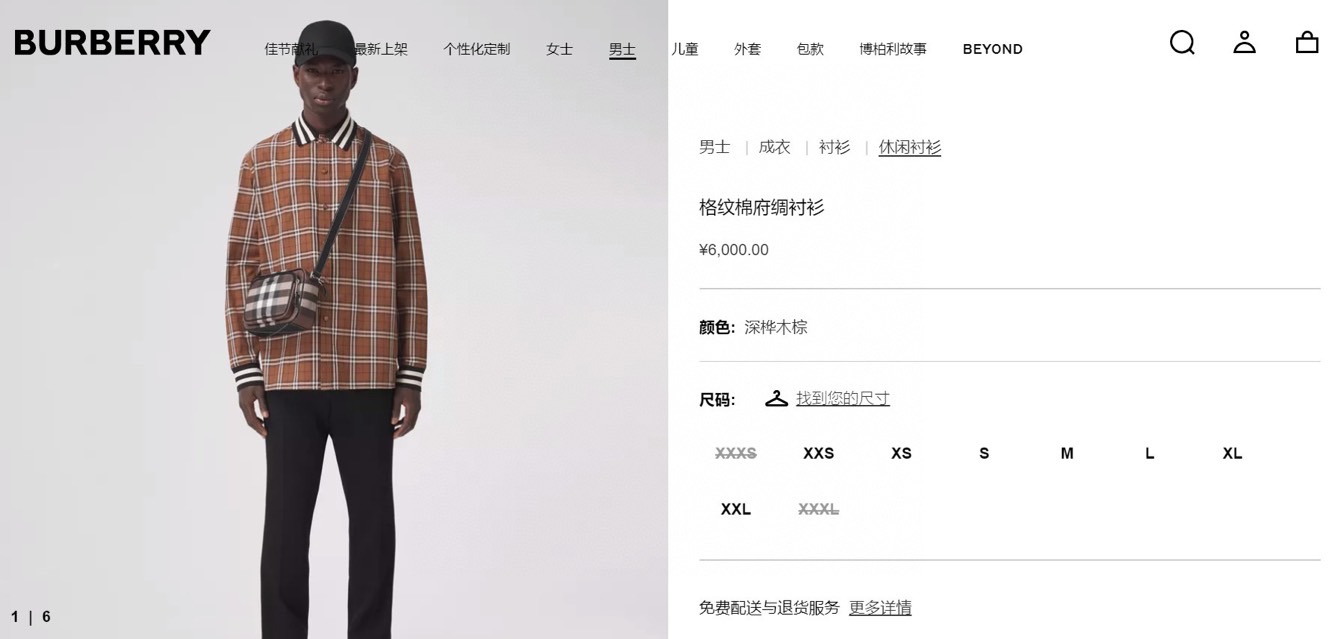Open the account profile icon
Image resolution: width=1335 pixels, height=639 pixels.
1244,42
